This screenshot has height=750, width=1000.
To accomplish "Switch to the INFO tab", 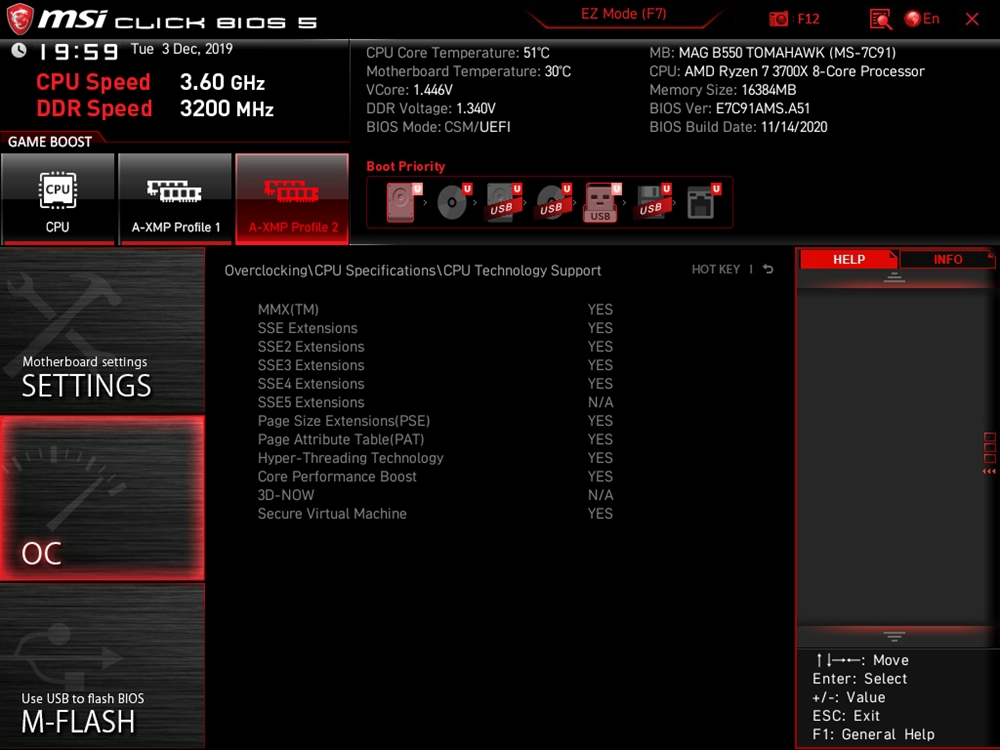I will (x=947, y=259).
